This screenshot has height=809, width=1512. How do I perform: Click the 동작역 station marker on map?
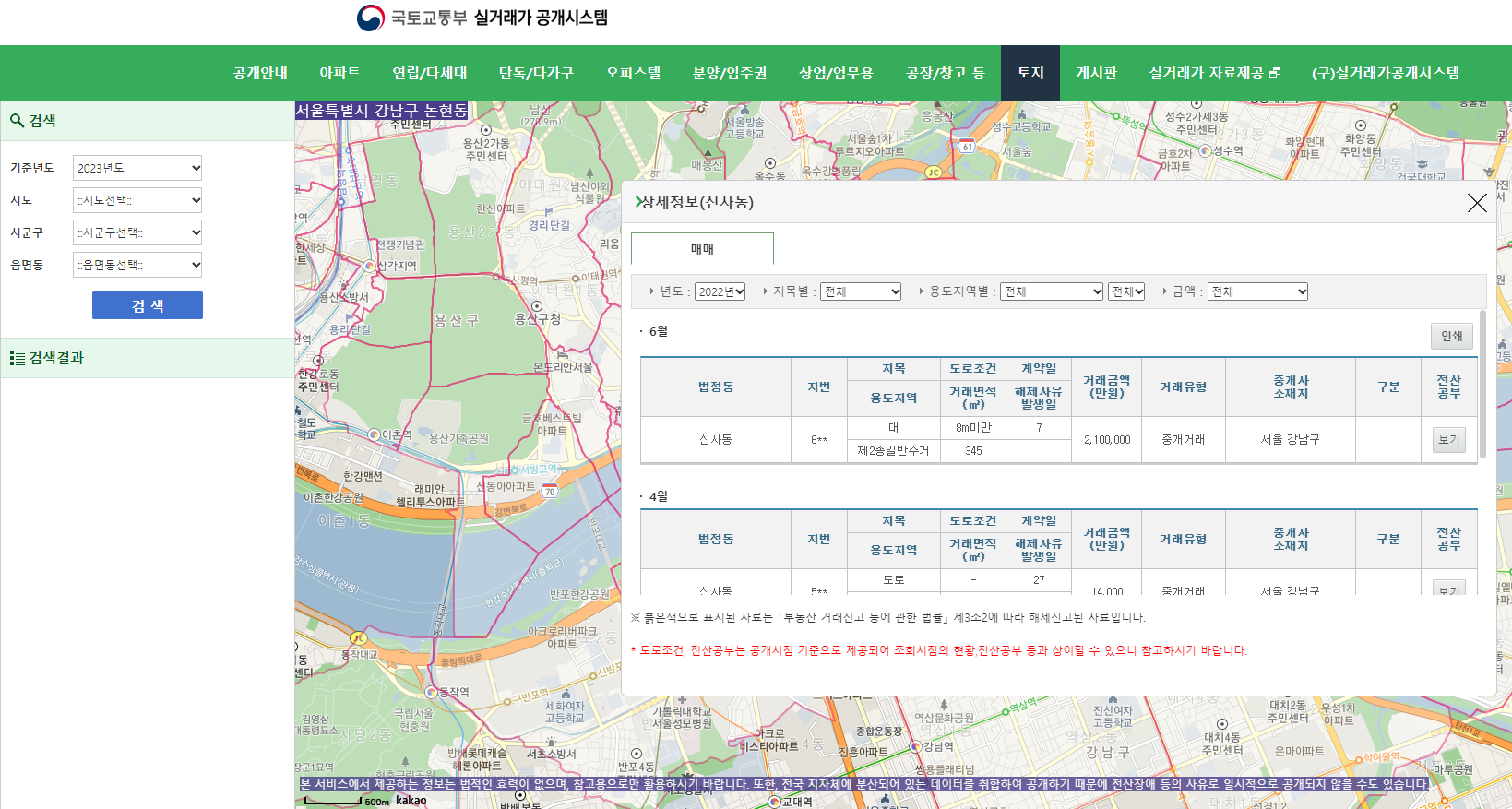click(x=431, y=692)
